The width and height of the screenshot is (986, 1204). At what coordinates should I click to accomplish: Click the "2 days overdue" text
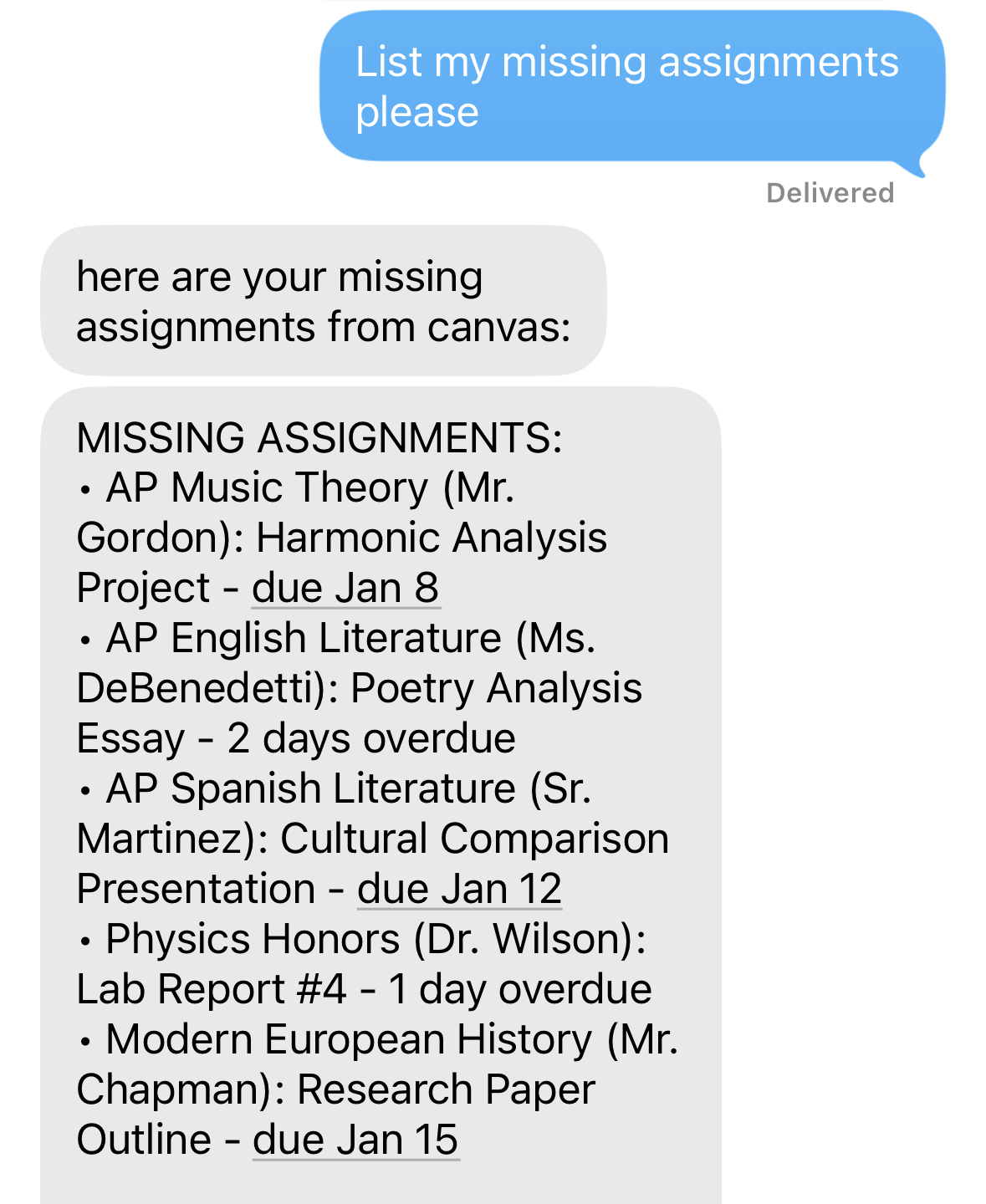[x=371, y=738]
